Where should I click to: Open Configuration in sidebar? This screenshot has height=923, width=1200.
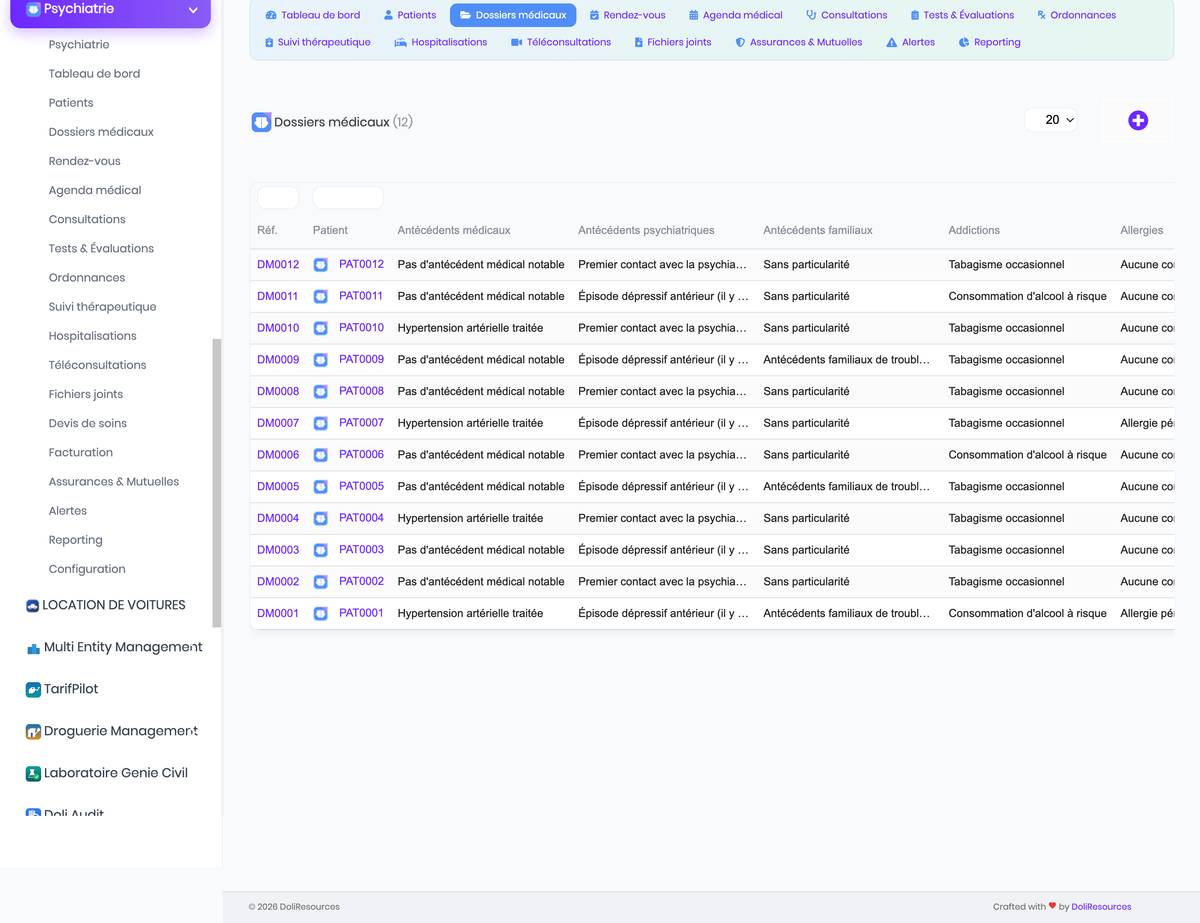(87, 569)
